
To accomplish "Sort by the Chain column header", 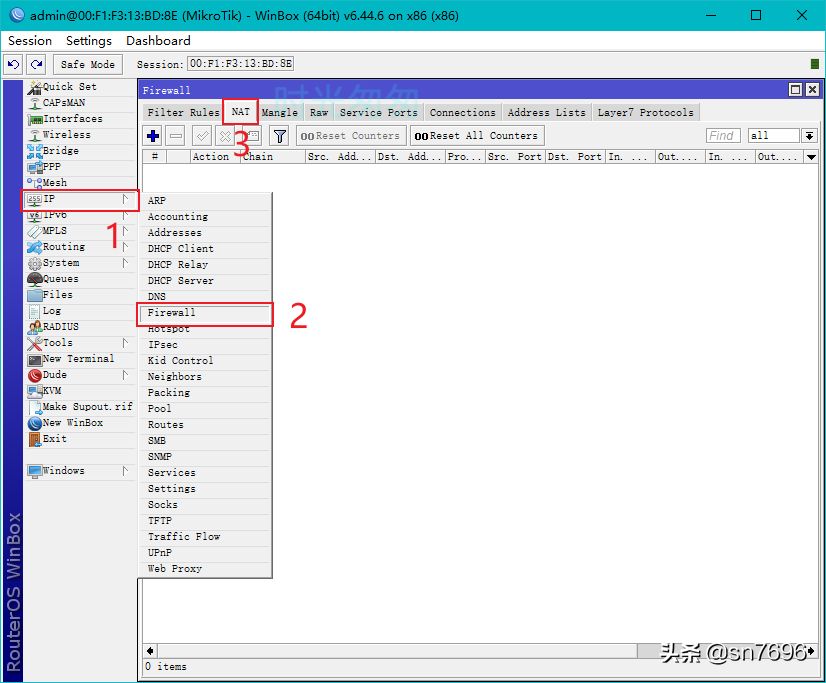I will tap(273, 157).
